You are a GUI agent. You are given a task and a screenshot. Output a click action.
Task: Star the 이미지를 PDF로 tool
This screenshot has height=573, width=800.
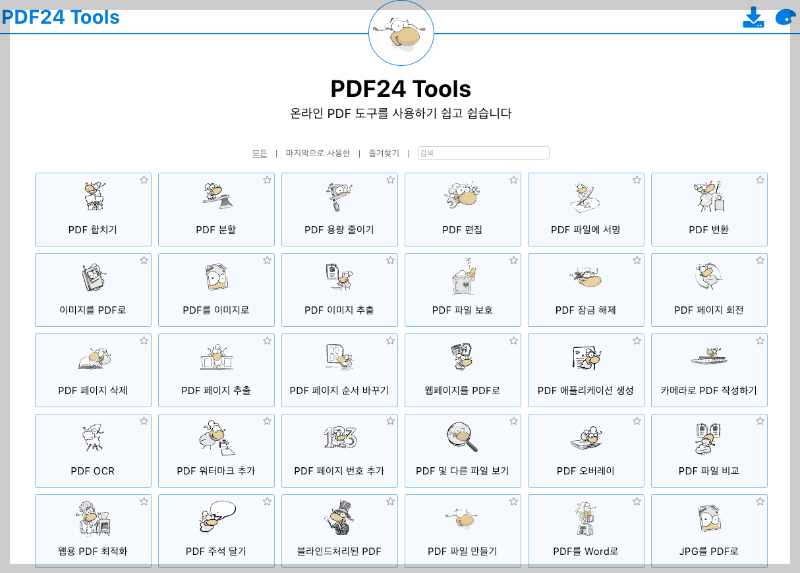[x=144, y=260]
